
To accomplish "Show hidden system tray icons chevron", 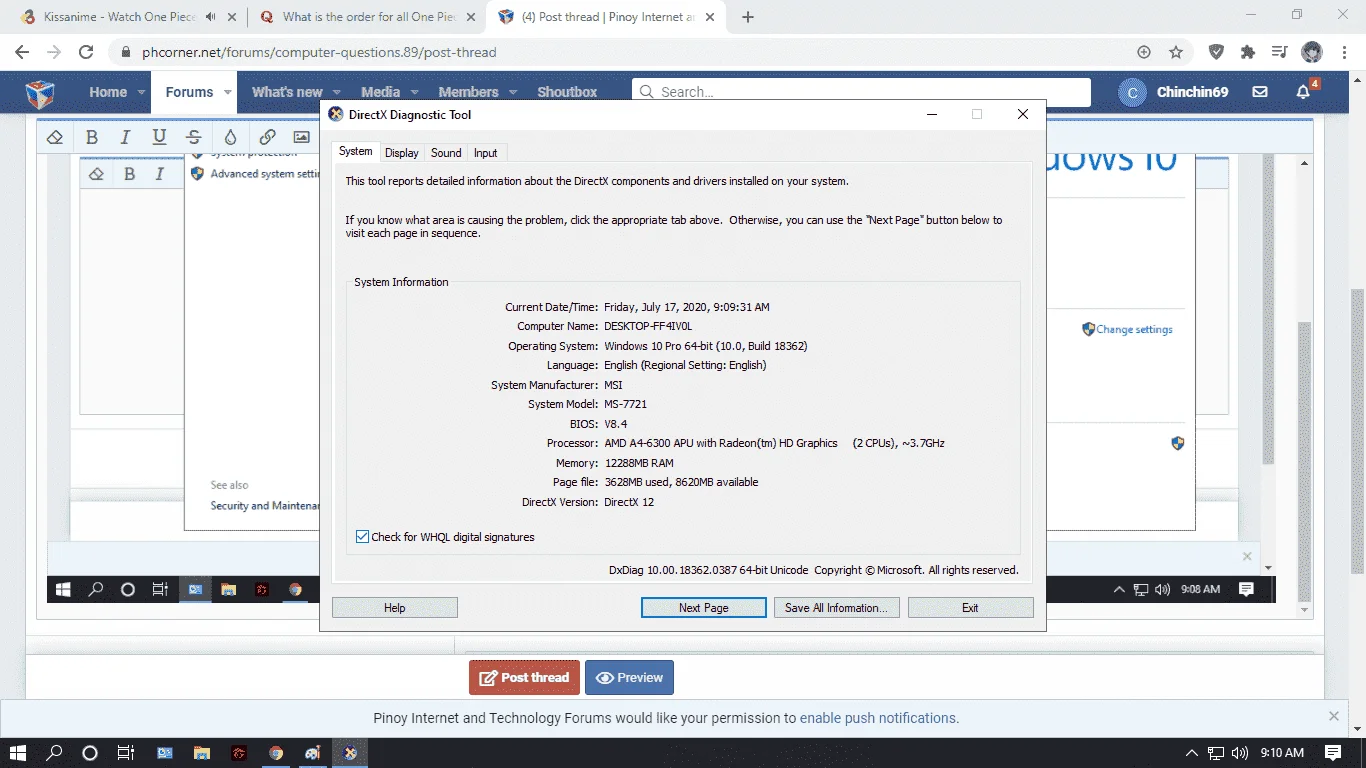I will [x=1191, y=753].
